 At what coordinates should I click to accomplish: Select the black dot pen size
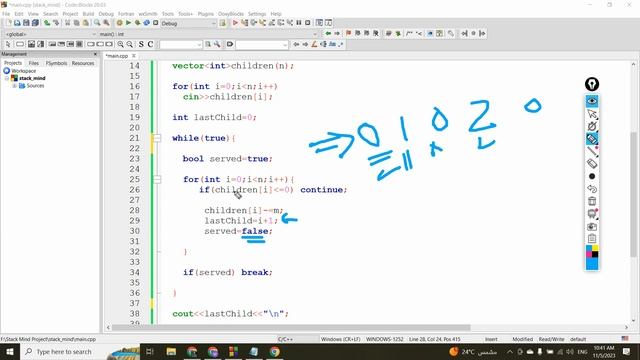592,176
